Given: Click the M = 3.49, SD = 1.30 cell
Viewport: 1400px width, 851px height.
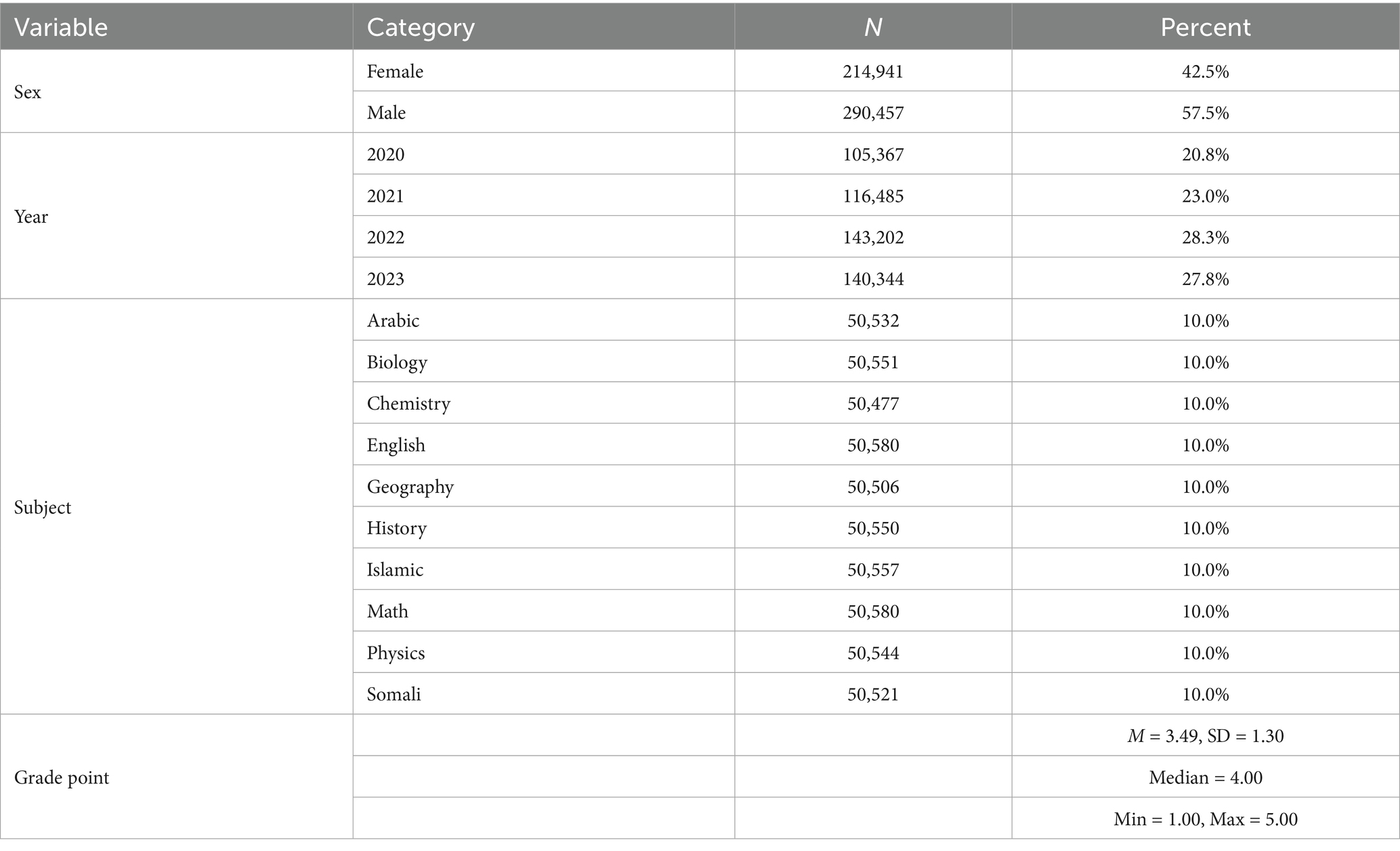Looking at the screenshot, I should (1205, 736).
